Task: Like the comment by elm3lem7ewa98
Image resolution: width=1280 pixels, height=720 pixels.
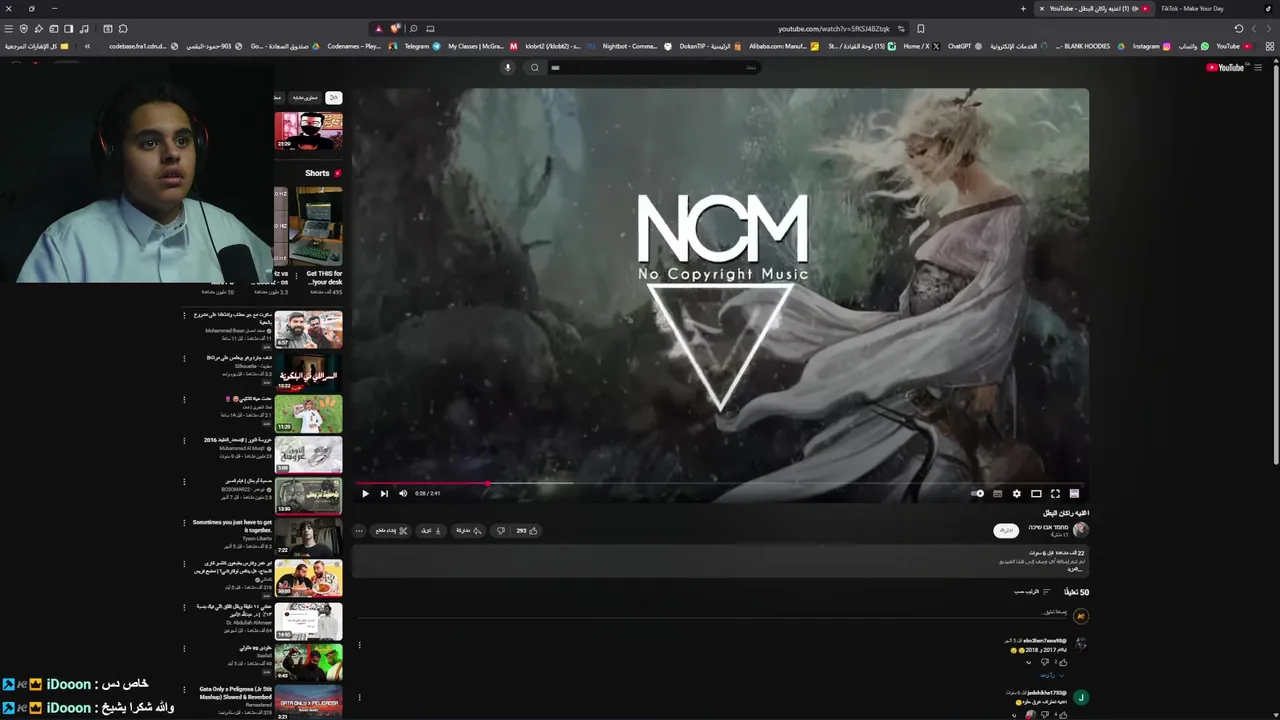Action: (x=1063, y=662)
